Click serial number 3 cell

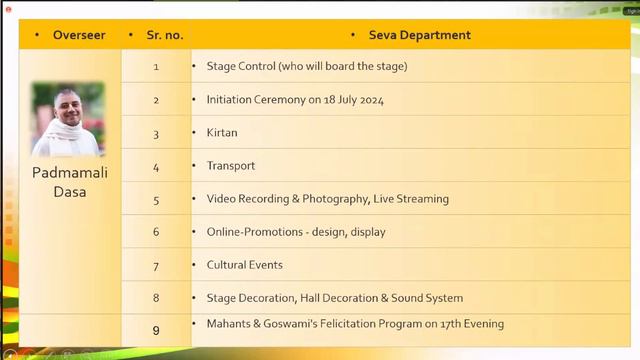click(x=156, y=133)
